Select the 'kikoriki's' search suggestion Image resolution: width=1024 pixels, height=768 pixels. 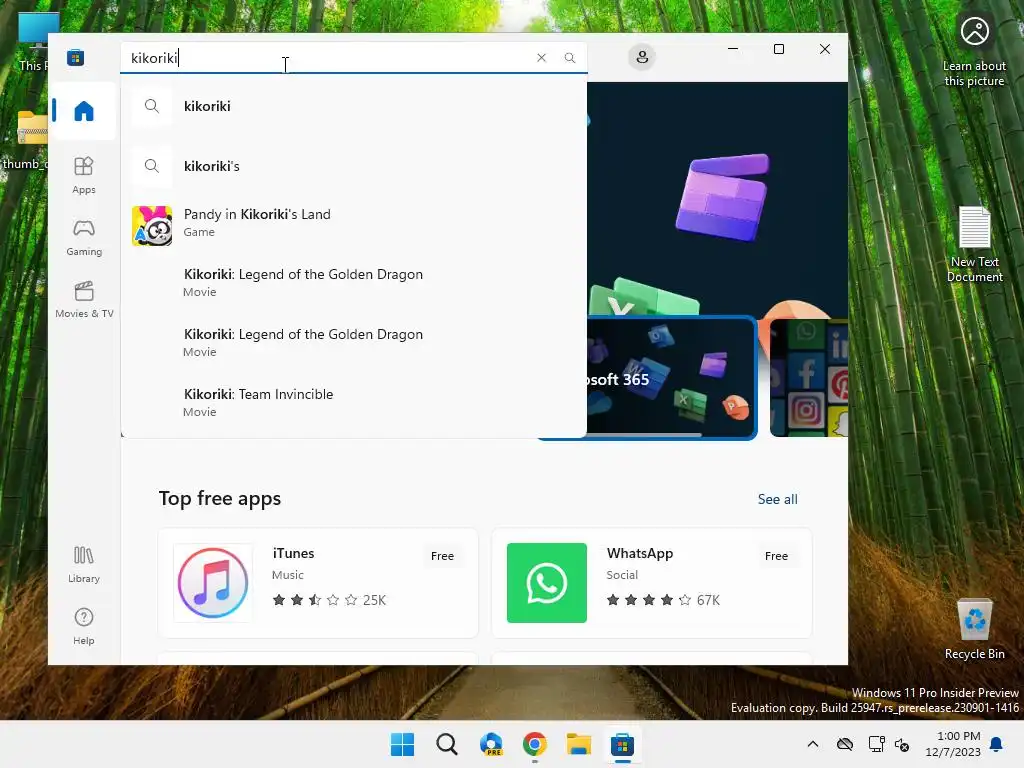pyautogui.click(x=353, y=166)
